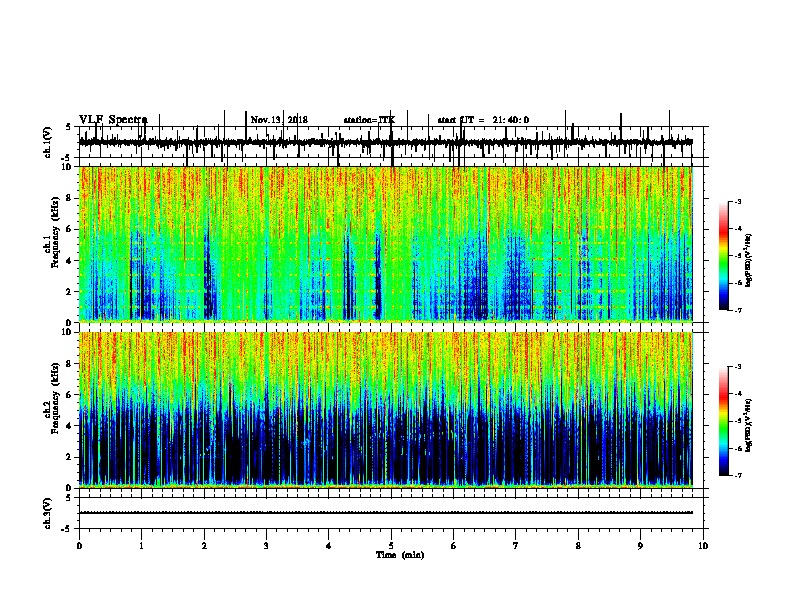Select the date label "Nov.13, 2018"
Viewport: 792px width, 612px height.
279,120
